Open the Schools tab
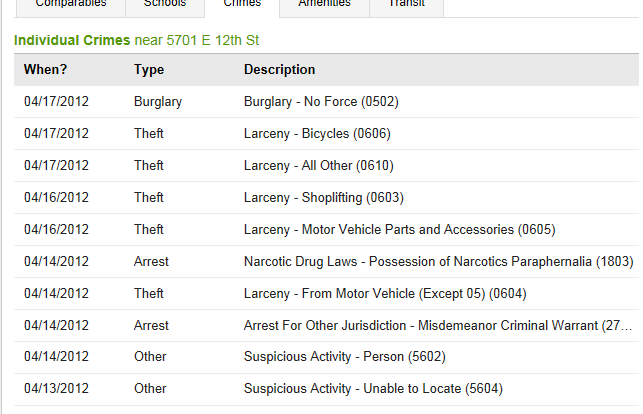This screenshot has height=414, width=643. 164,5
